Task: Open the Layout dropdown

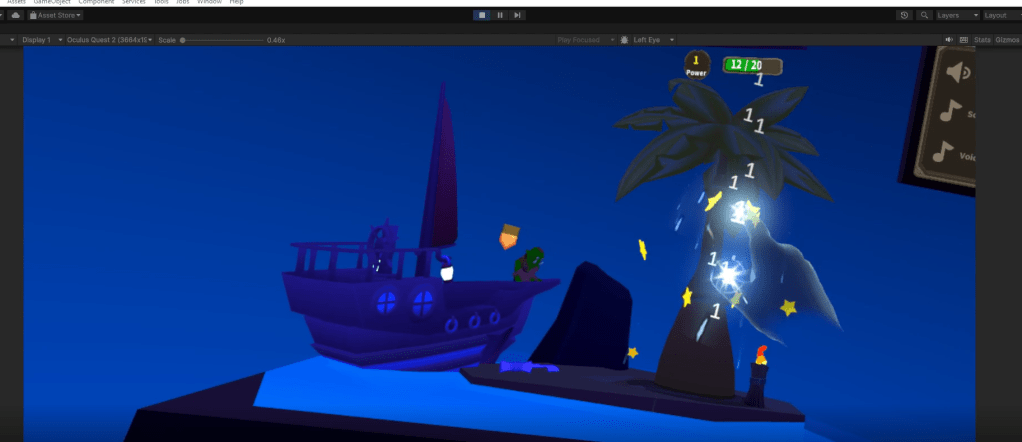Action: 1000,15
